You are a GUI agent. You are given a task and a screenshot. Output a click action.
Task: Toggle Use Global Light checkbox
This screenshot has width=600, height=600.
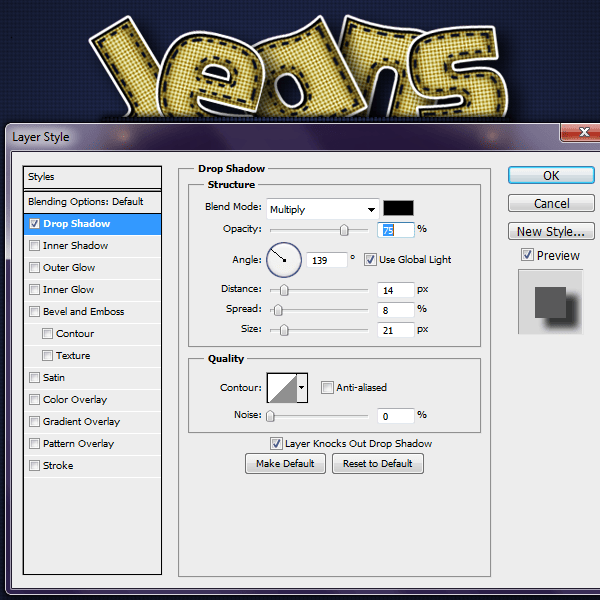[369, 260]
